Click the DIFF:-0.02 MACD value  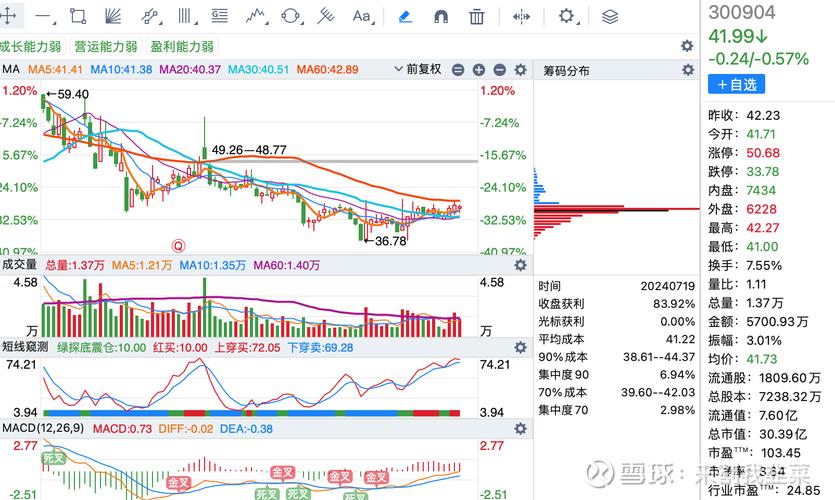coord(185,429)
